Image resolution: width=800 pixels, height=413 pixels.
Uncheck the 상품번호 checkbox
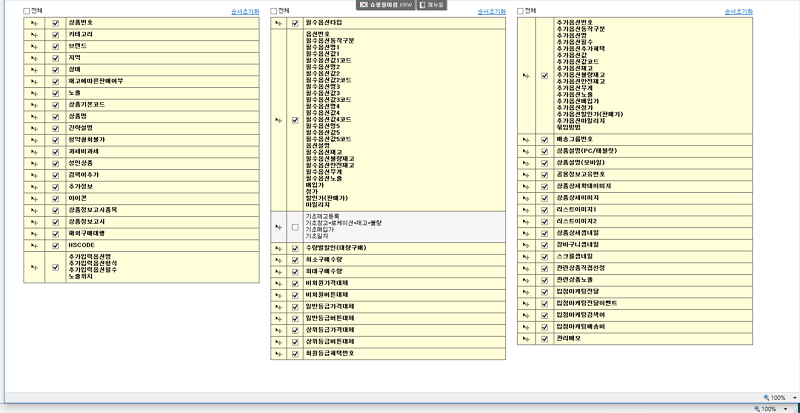[x=55, y=20]
